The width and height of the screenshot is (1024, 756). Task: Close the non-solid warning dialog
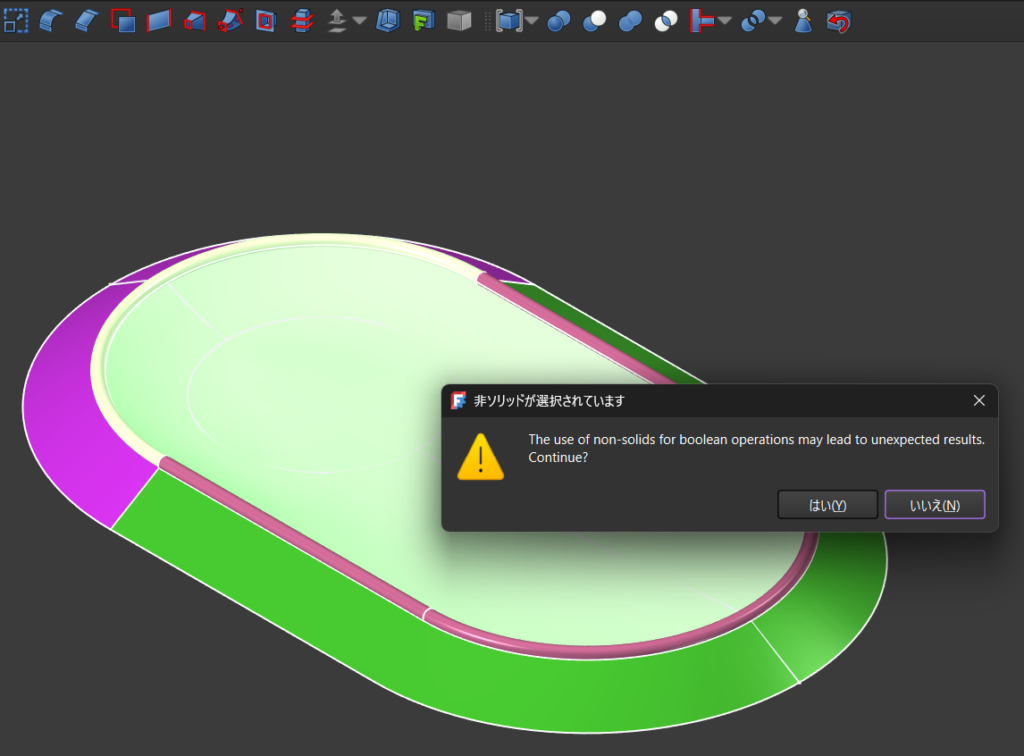pyautogui.click(x=979, y=401)
